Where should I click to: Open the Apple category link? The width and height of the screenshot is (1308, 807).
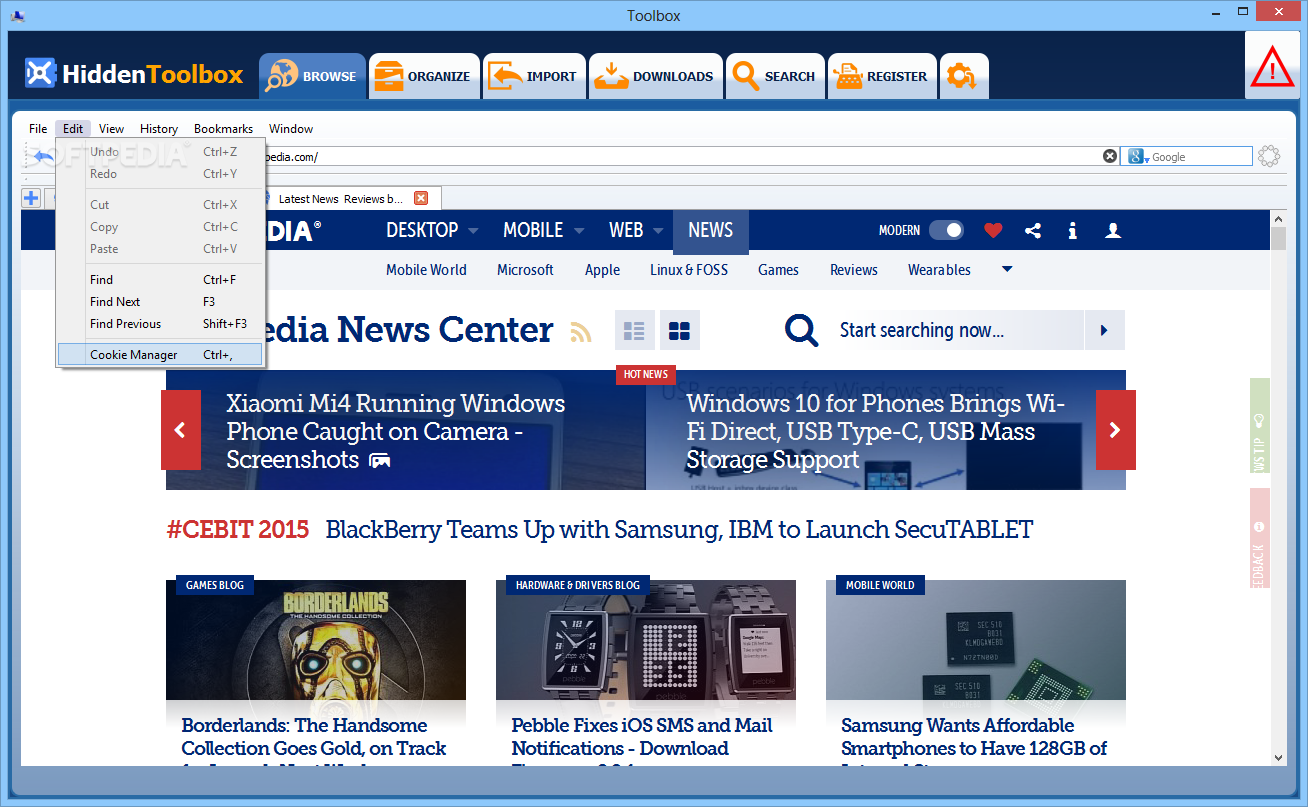point(602,270)
